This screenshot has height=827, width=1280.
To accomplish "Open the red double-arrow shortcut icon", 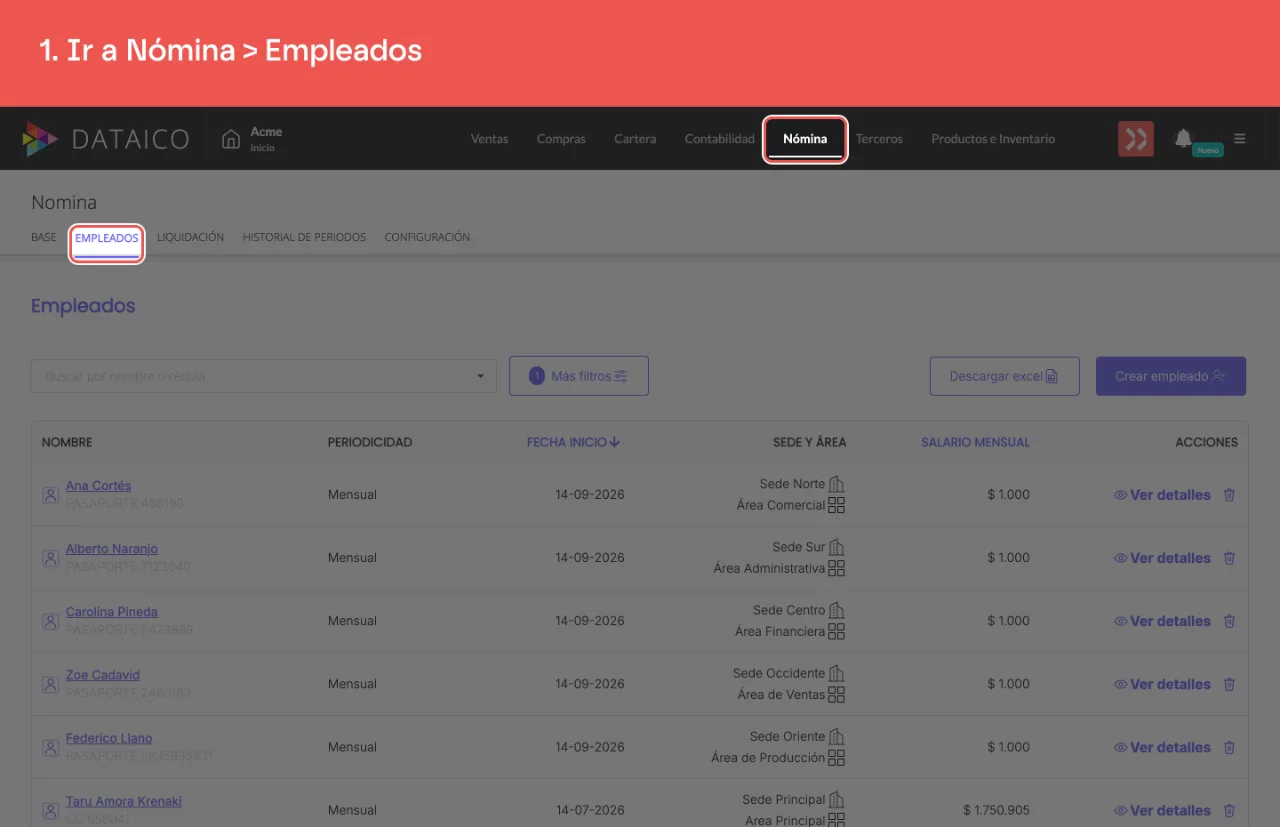I will tap(1135, 139).
